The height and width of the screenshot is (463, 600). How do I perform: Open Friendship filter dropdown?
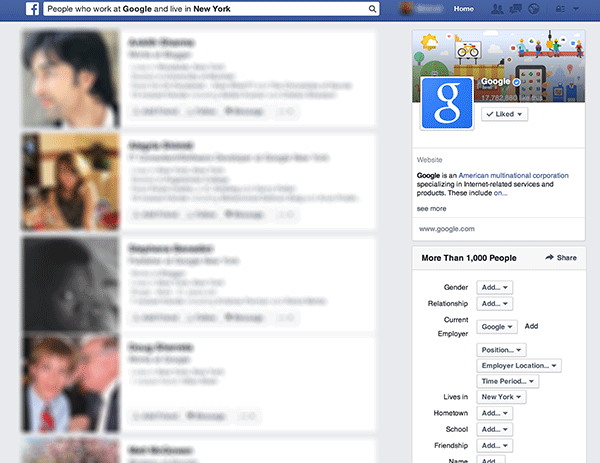(x=494, y=445)
